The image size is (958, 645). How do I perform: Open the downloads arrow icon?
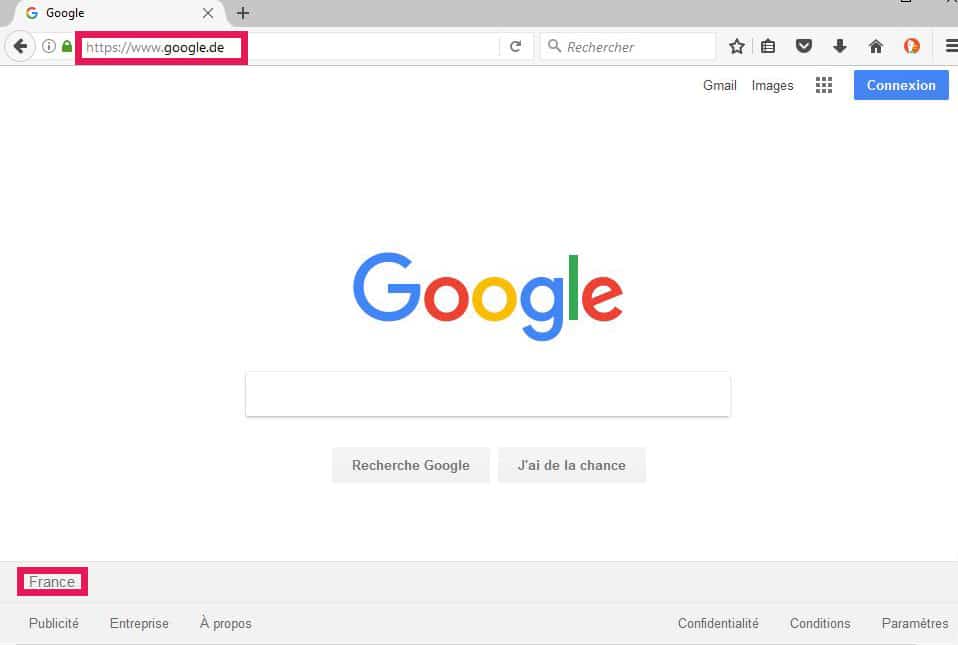tap(840, 46)
